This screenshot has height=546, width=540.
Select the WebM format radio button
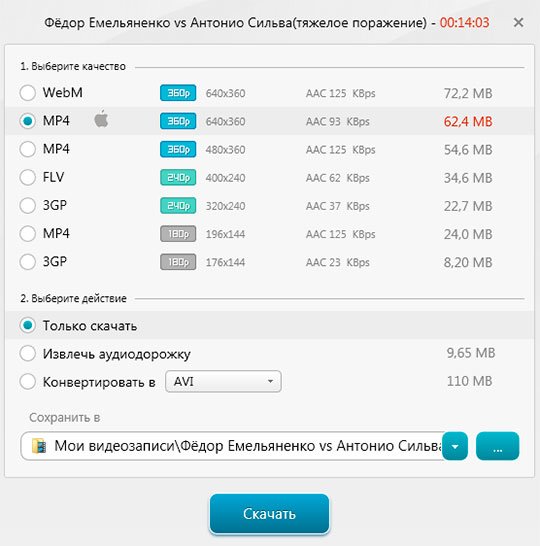pos(28,93)
